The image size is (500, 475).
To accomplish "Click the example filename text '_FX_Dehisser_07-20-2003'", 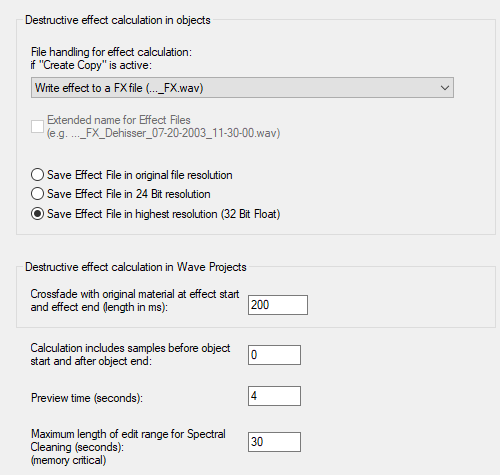I will pos(151,133).
